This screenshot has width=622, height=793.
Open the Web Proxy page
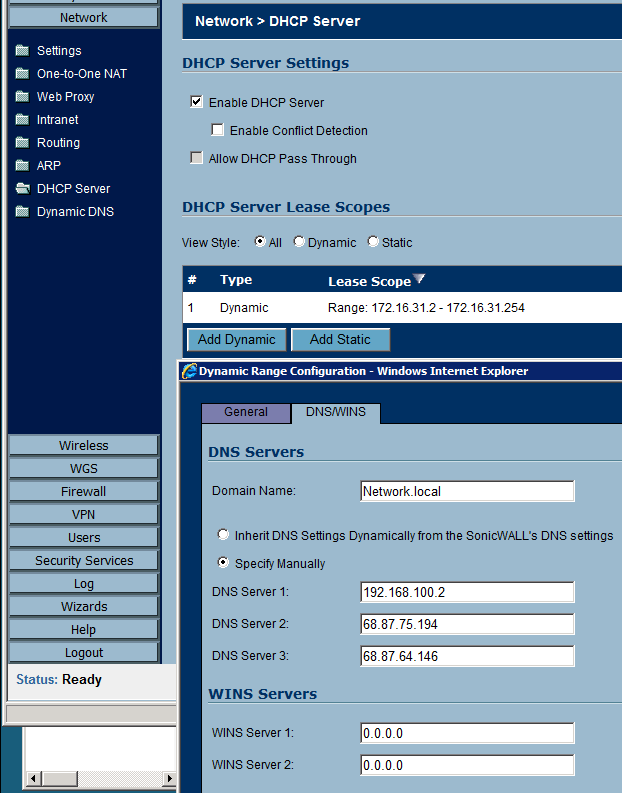[x=66, y=97]
